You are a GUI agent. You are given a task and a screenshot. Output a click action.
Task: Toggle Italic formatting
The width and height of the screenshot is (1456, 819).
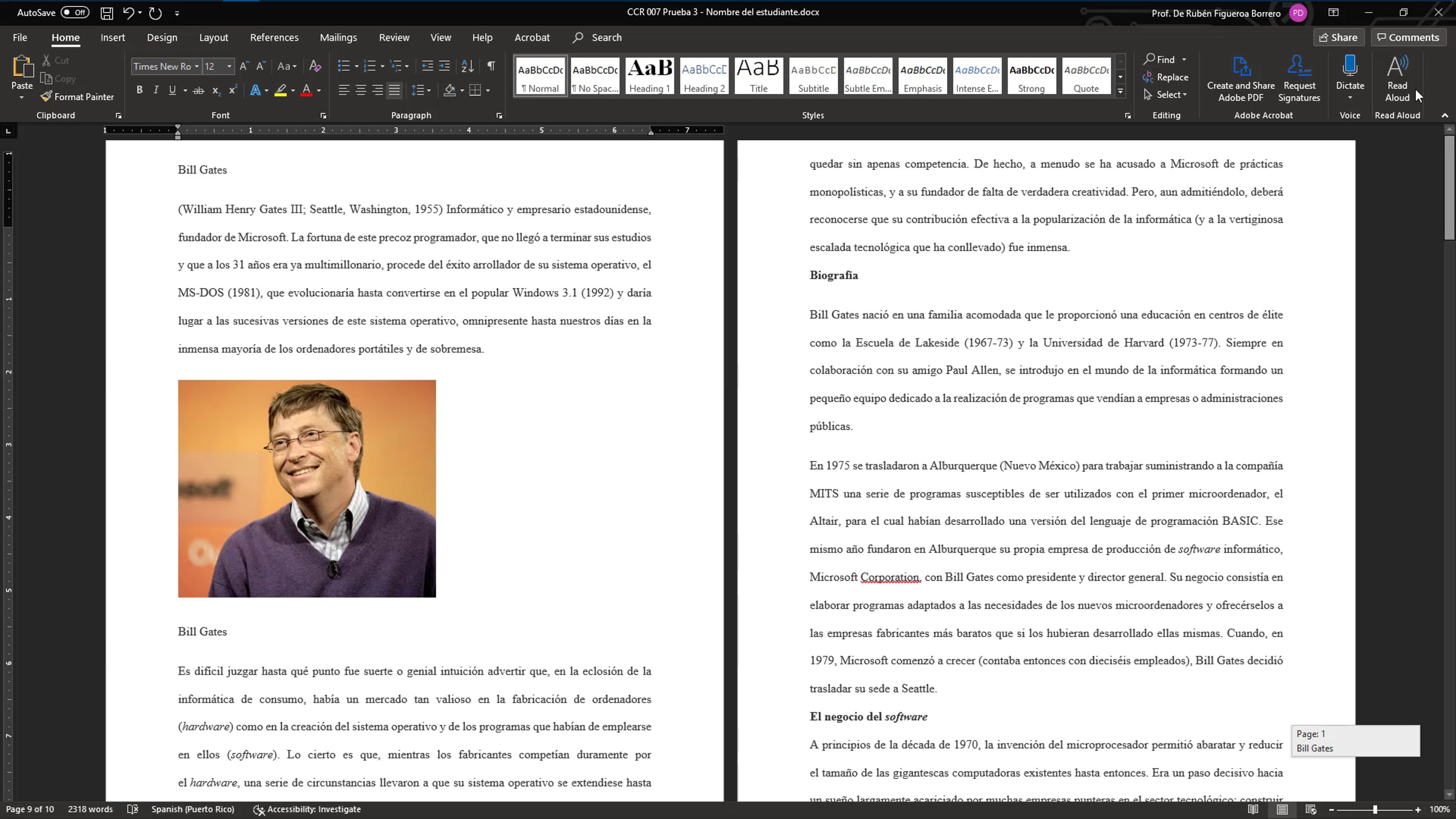(x=156, y=90)
